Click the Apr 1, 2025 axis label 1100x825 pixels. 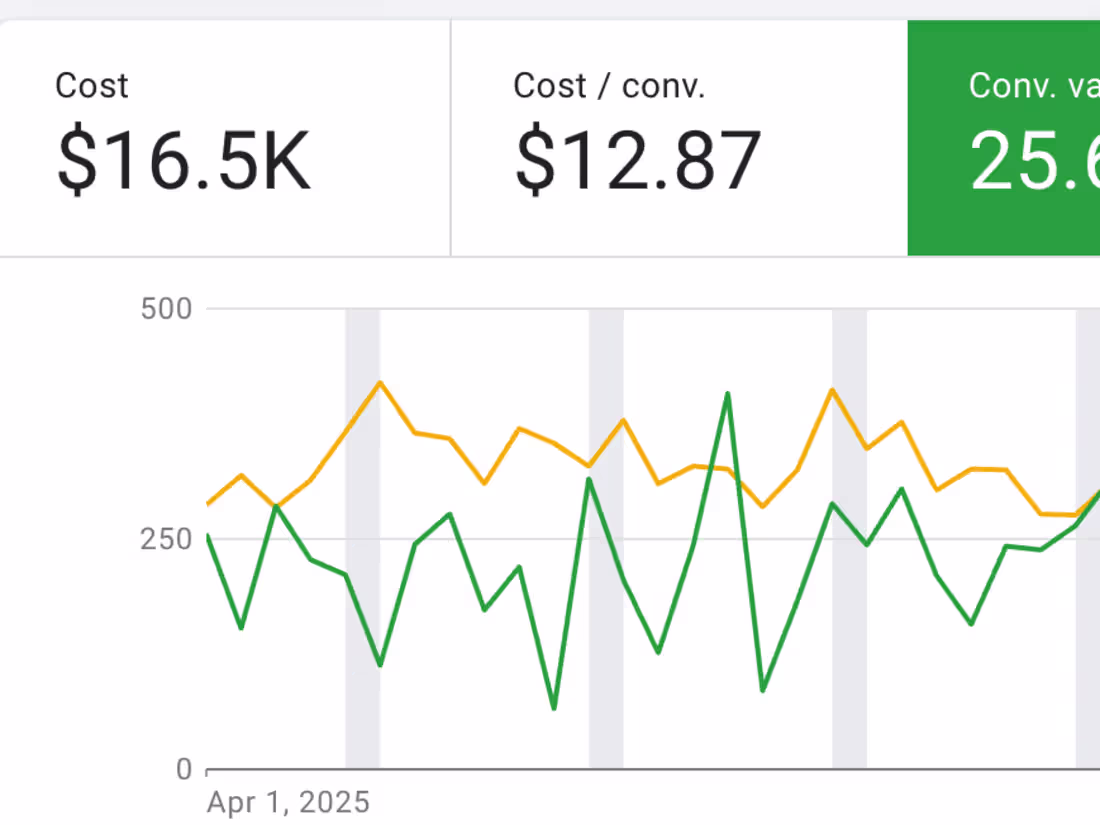(x=288, y=802)
